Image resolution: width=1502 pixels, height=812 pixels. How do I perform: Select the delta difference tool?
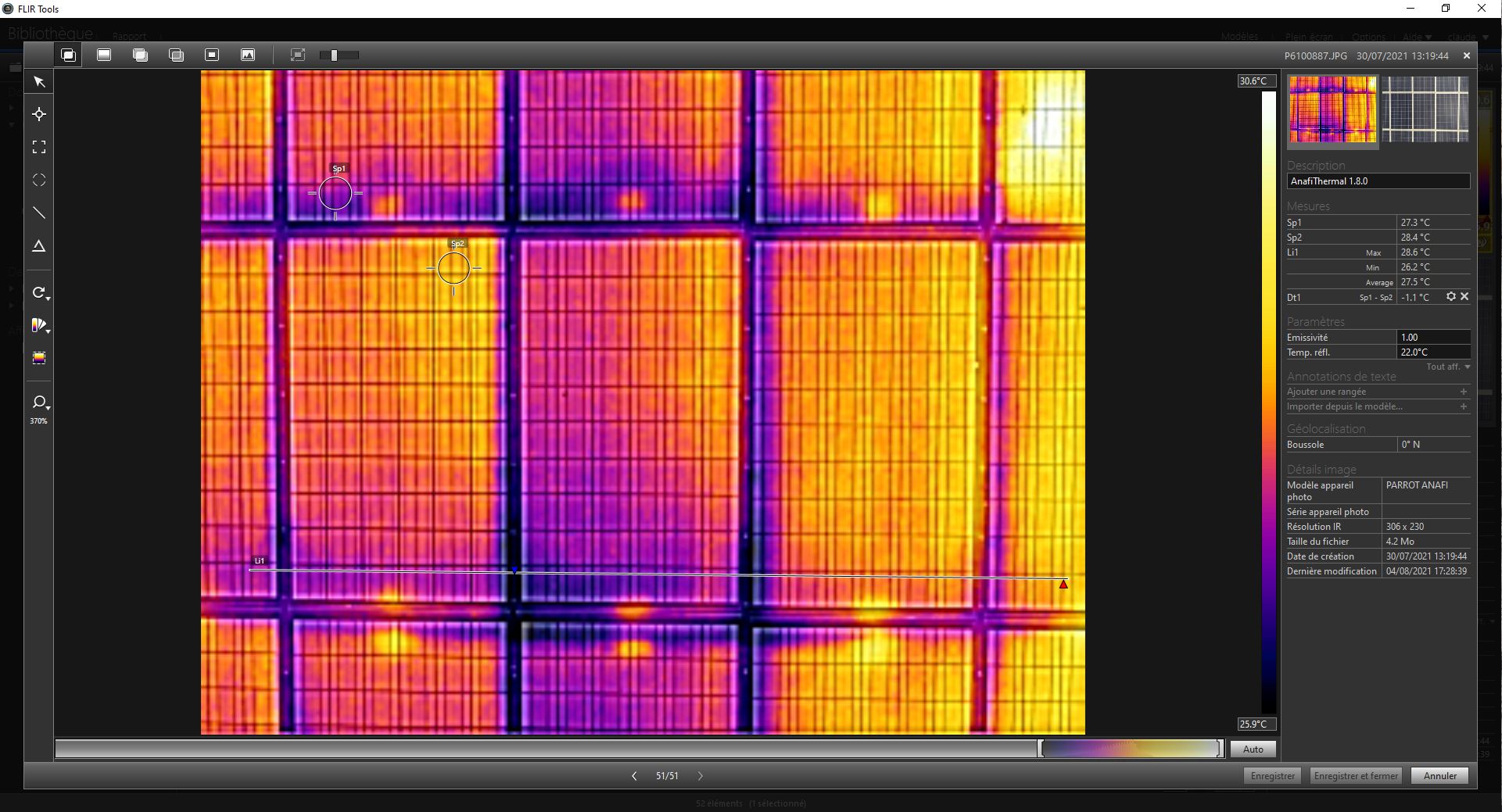(39, 246)
